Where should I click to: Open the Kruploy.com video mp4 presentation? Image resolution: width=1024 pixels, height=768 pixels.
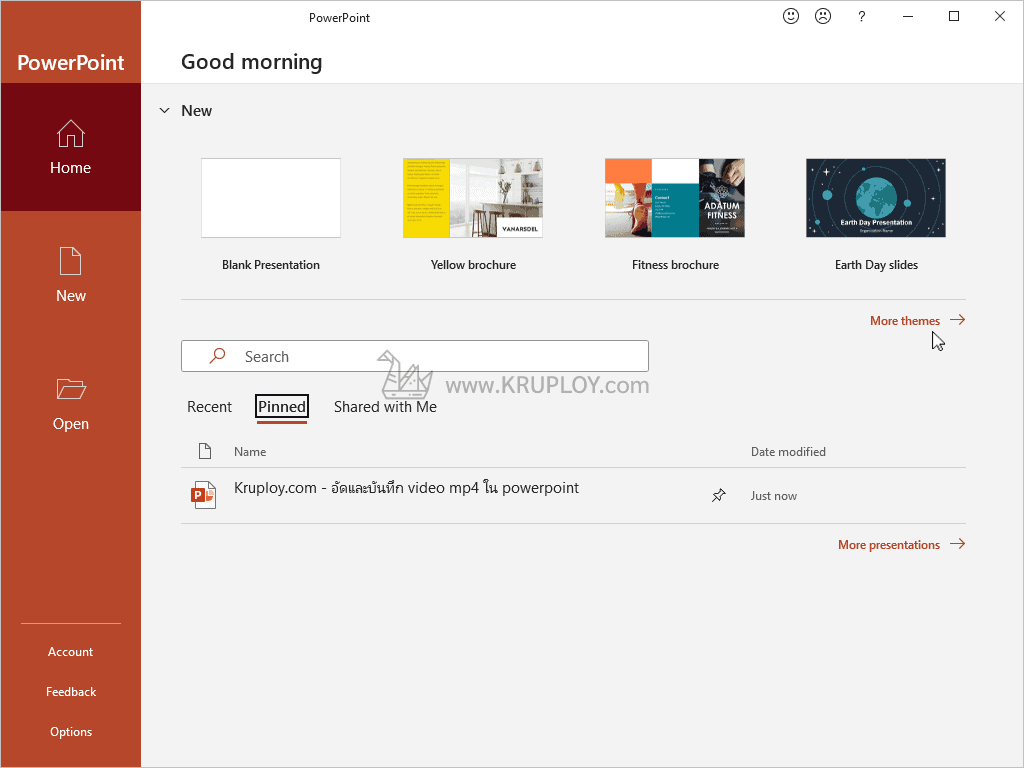pos(406,488)
